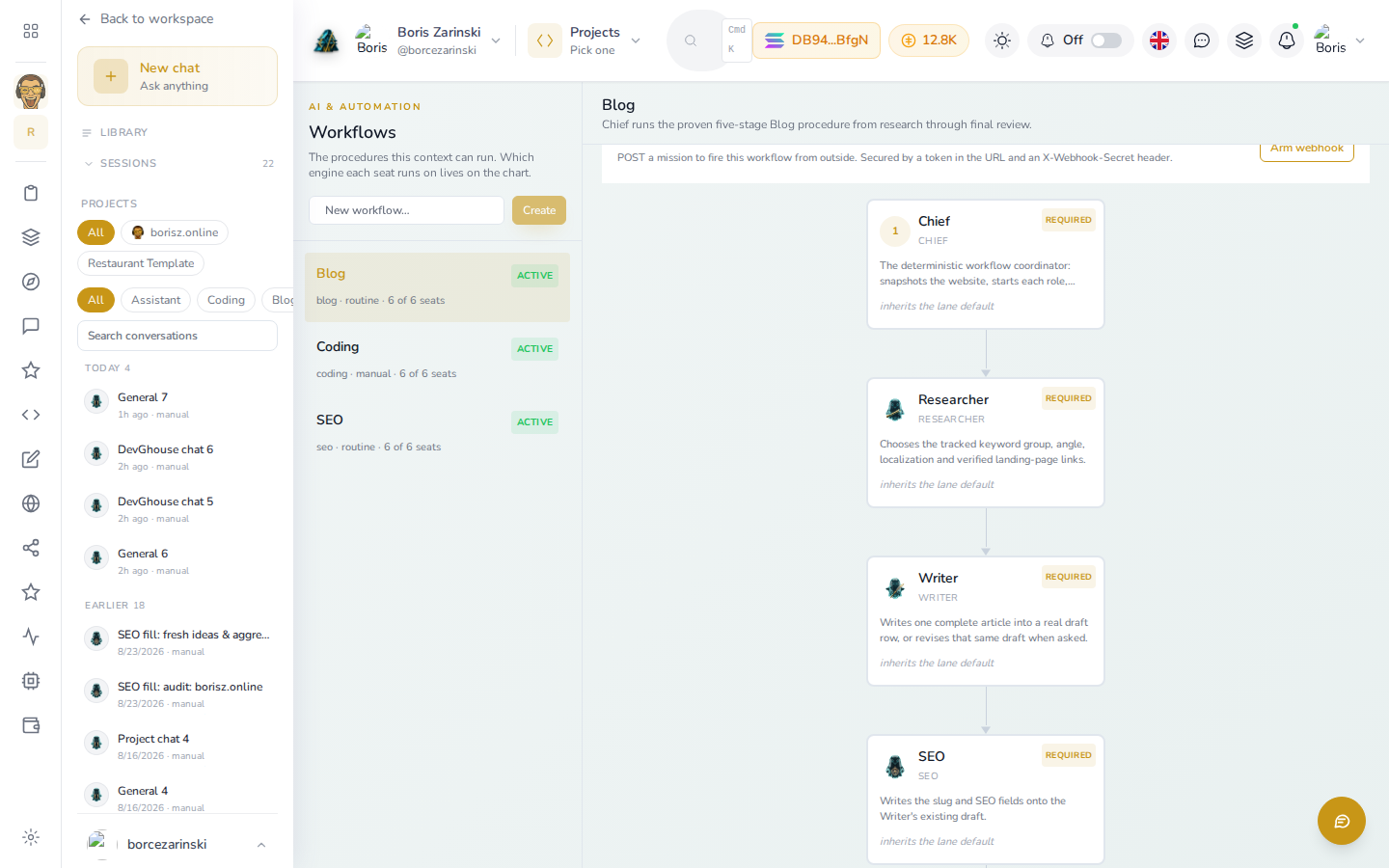Click the floating chat support button
This screenshot has width=1389, height=868.
pos(1342,821)
